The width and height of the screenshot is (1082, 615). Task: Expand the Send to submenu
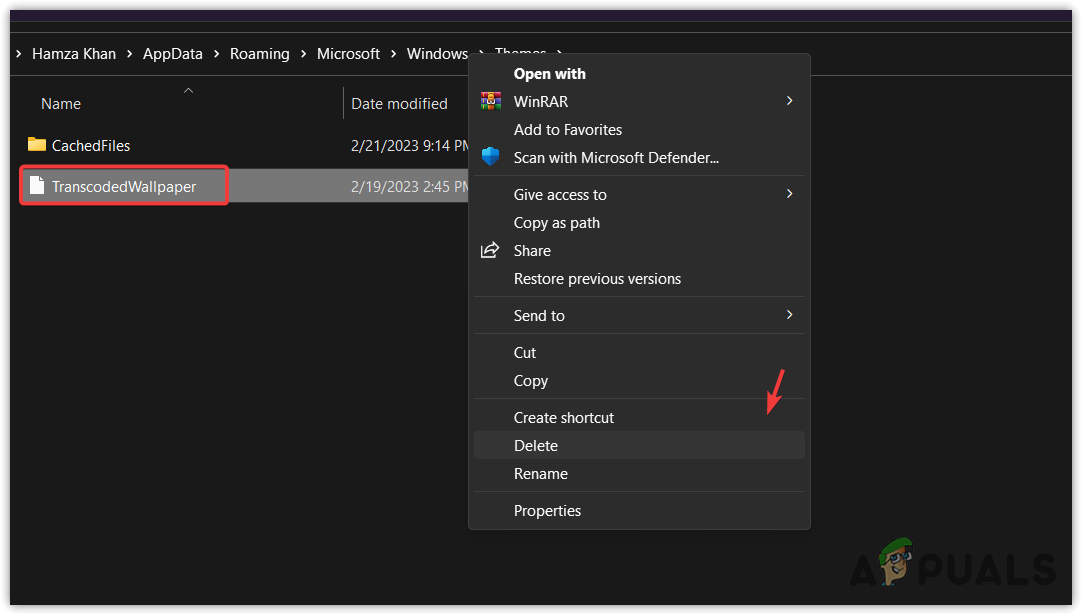[x=789, y=315]
